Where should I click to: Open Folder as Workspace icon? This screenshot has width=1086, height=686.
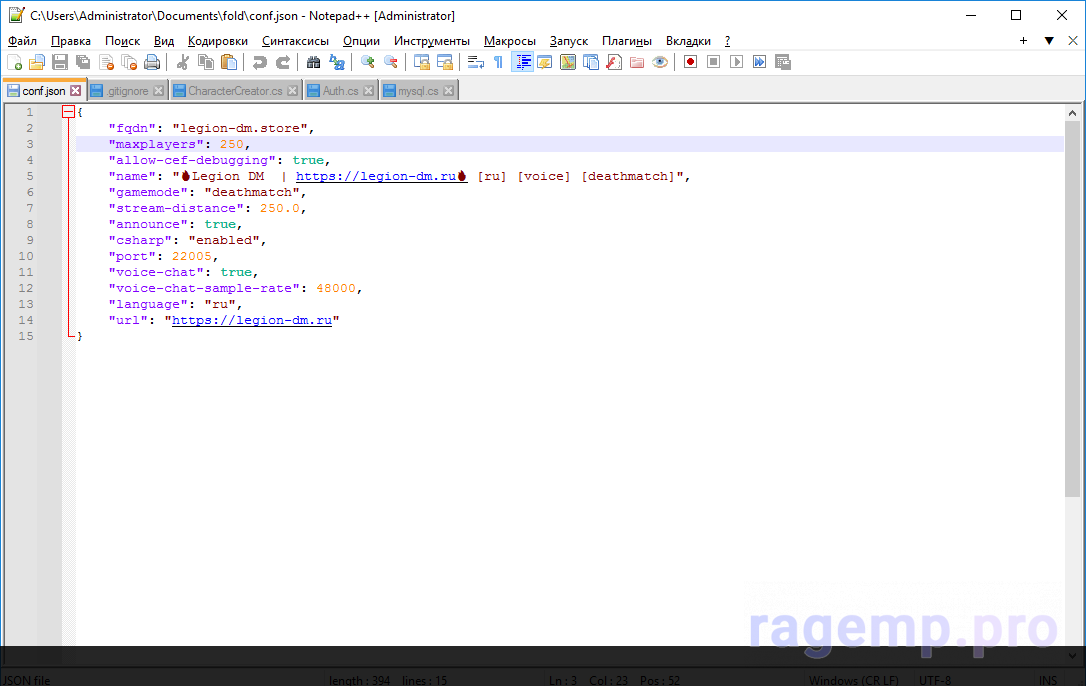637,62
